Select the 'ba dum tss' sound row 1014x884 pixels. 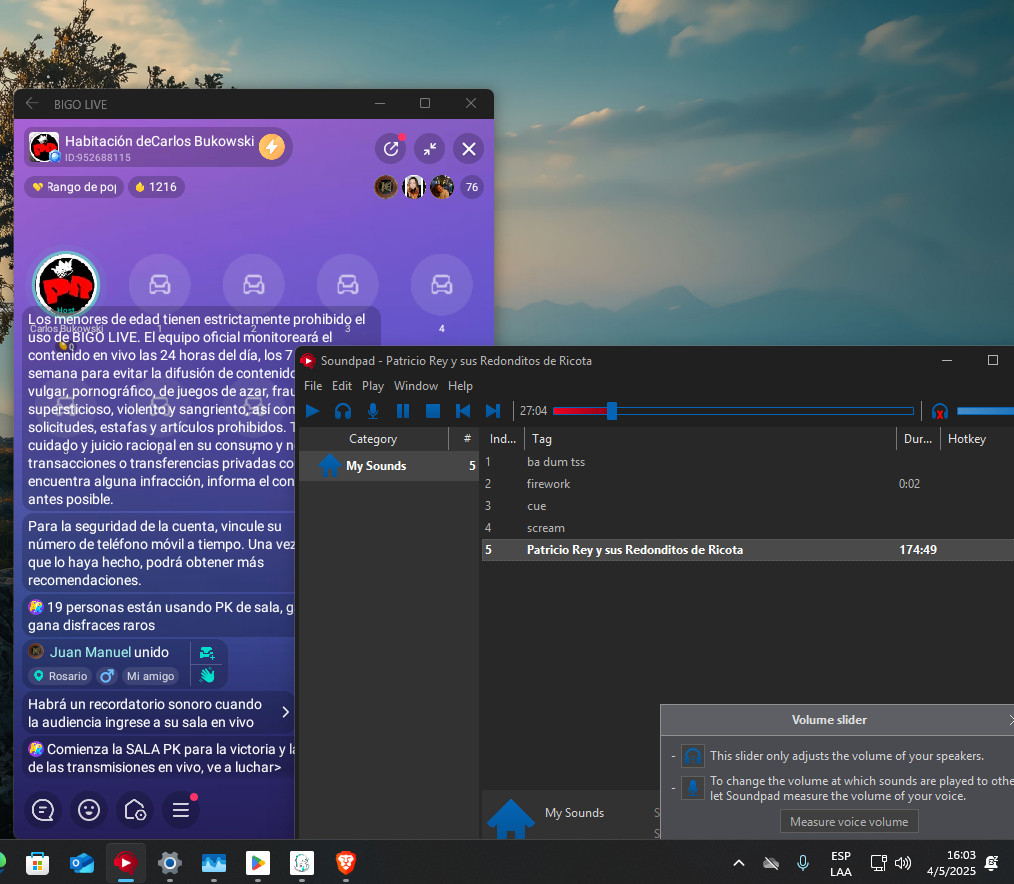click(748, 462)
